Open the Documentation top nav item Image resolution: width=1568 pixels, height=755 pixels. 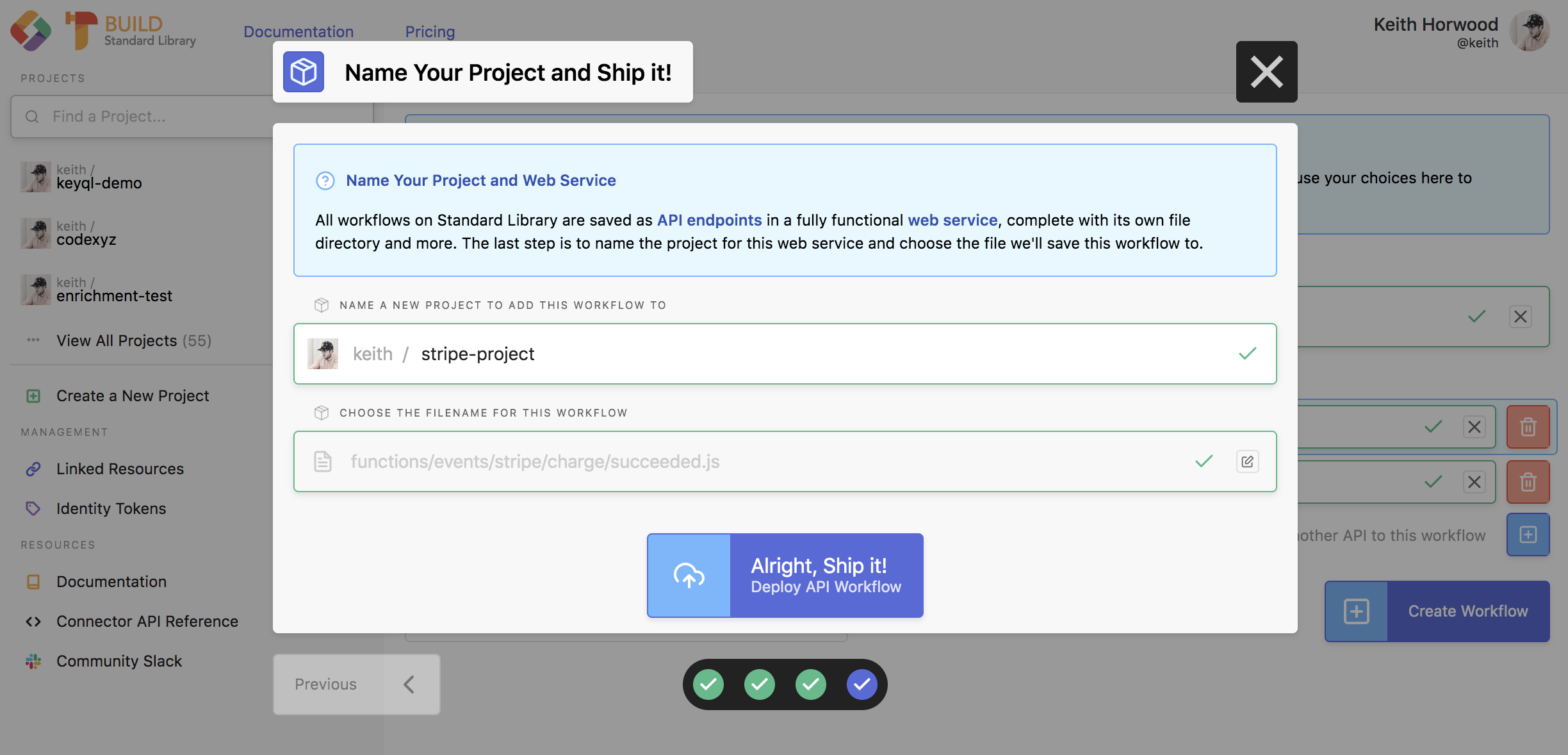(x=298, y=31)
